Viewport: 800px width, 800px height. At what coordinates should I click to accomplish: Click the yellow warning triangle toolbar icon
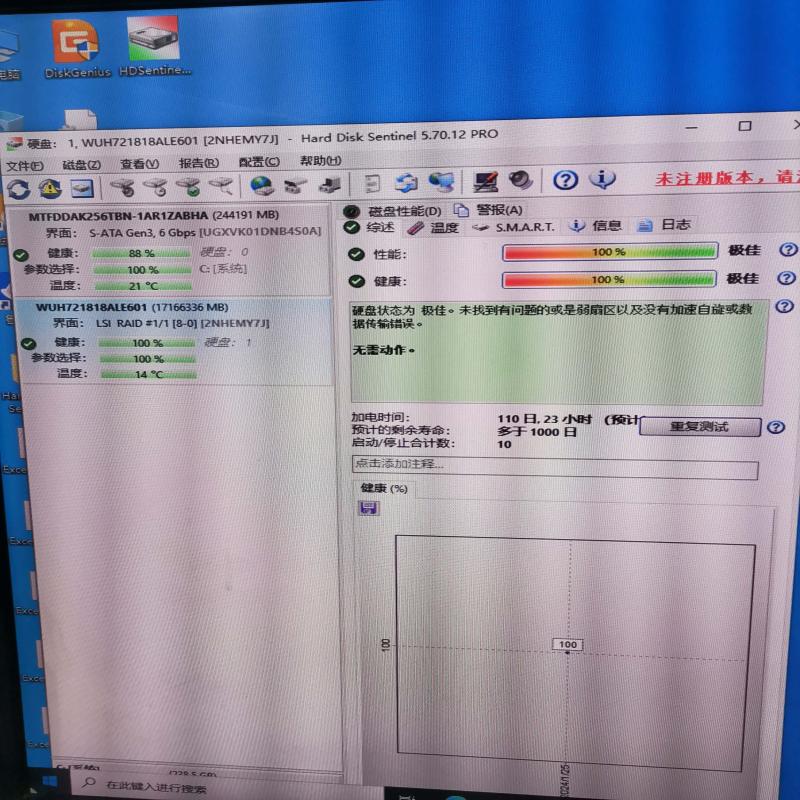[49, 189]
